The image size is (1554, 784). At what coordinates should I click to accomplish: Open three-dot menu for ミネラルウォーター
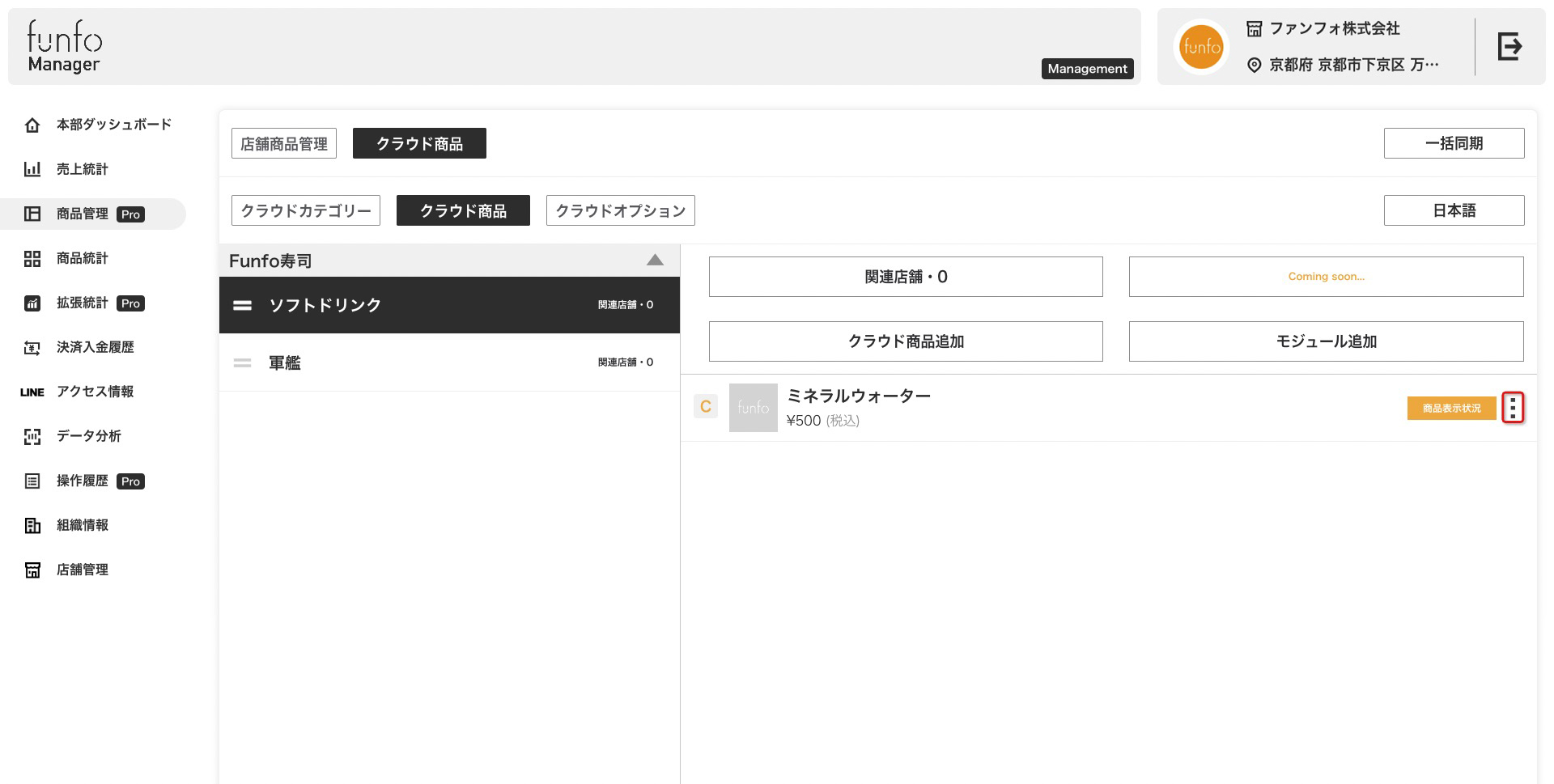point(1513,408)
